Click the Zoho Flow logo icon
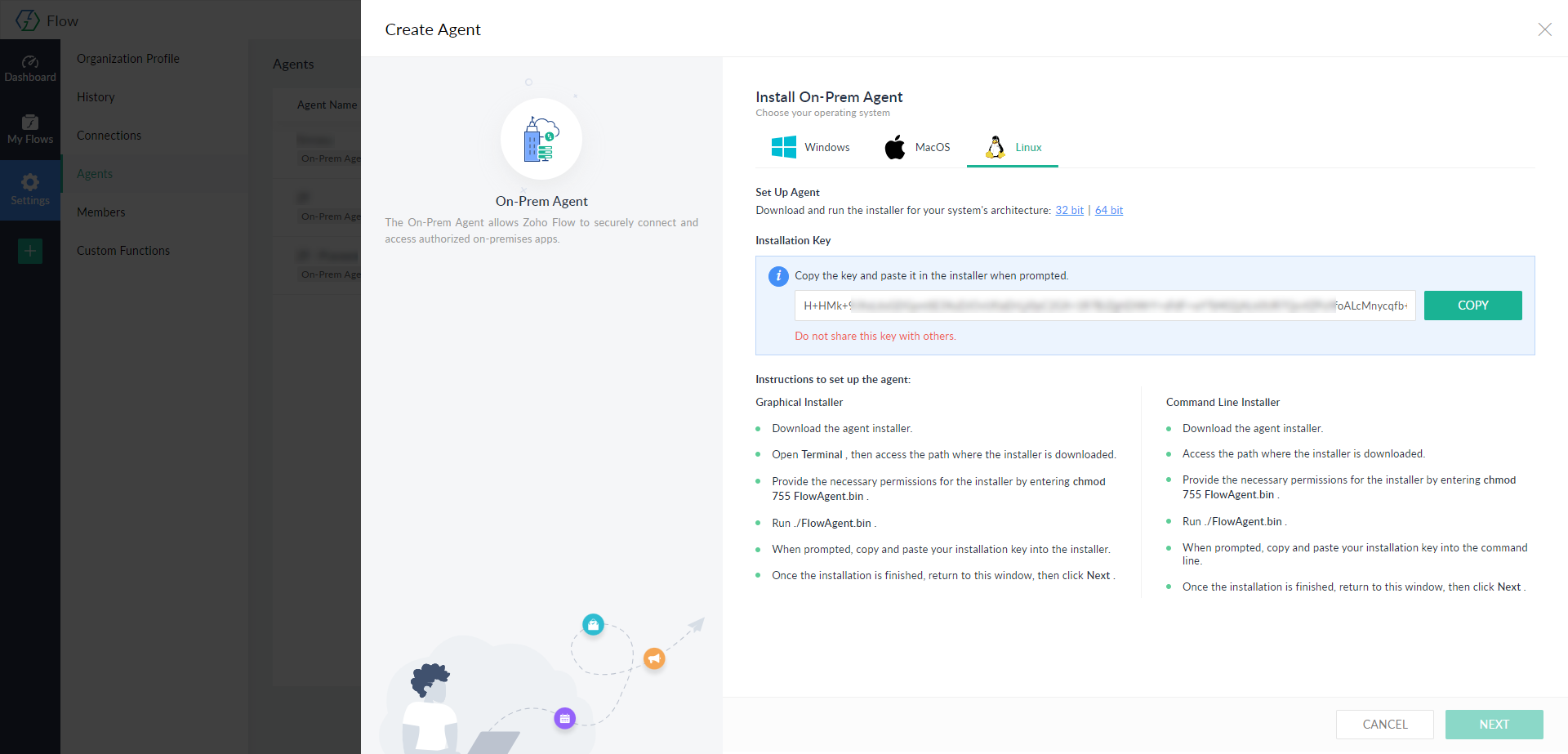1568x754 pixels. pyautogui.click(x=28, y=20)
